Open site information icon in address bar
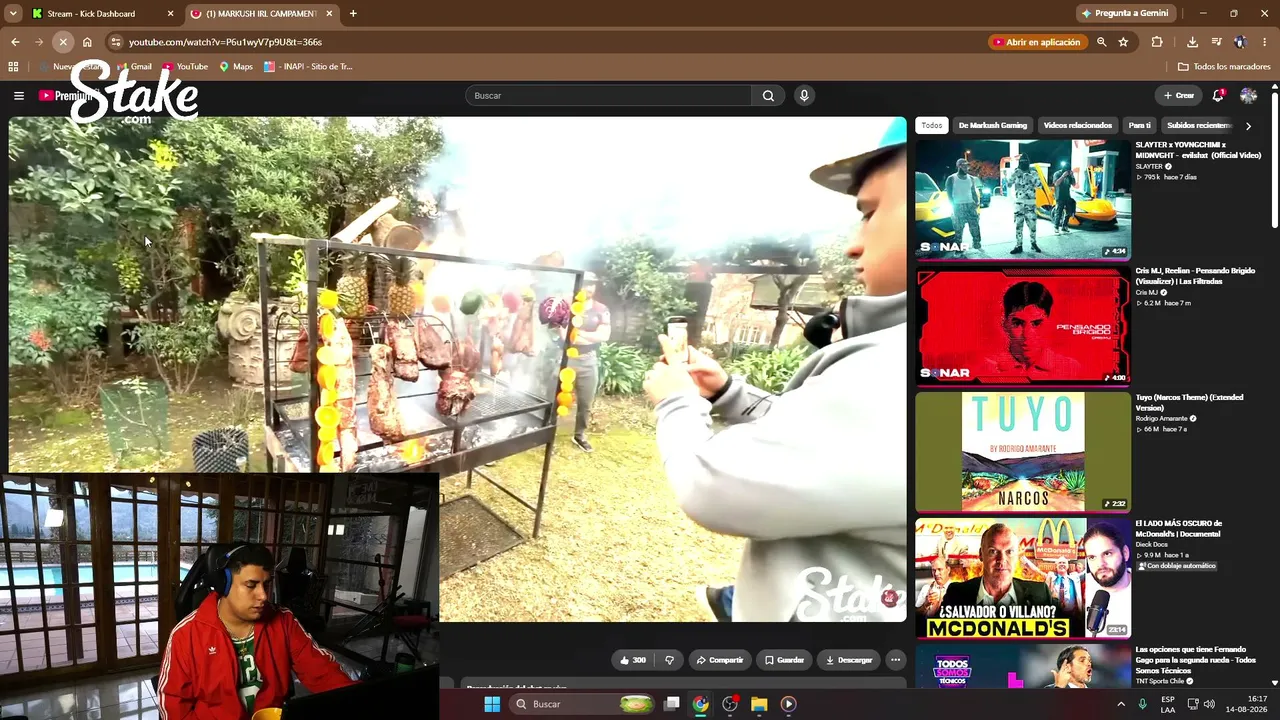 pyautogui.click(x=116, y=42)
